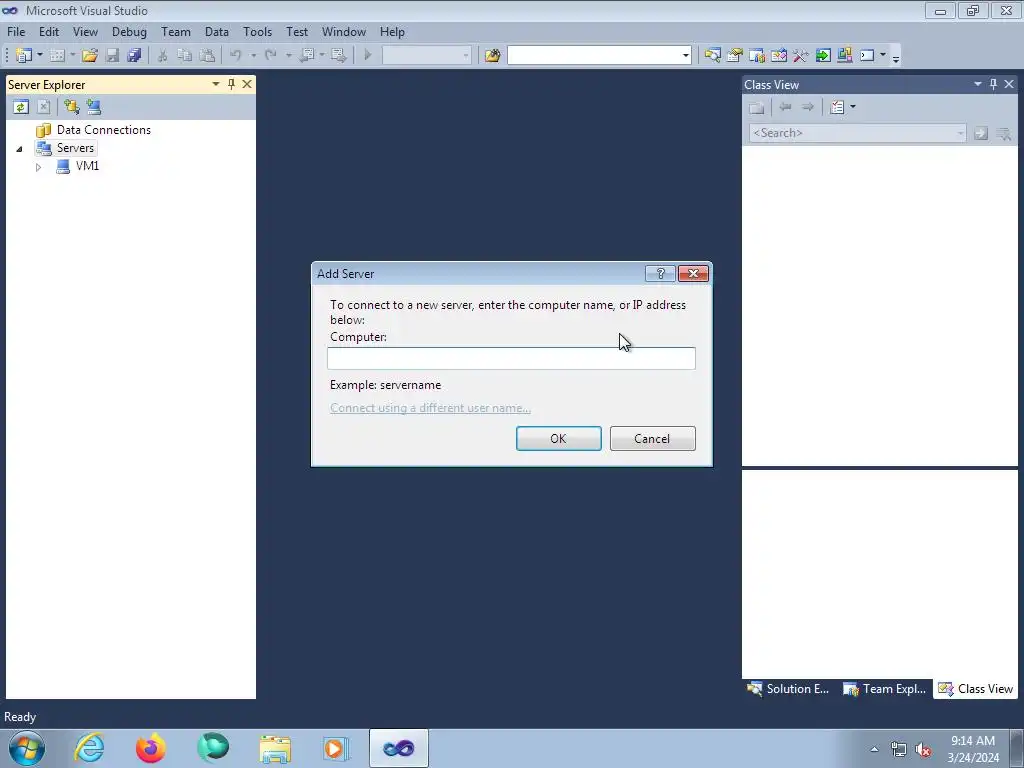Viewport: 1024px width, 768px height.
Task: Open the Edit menu
Action: [49, 32]
